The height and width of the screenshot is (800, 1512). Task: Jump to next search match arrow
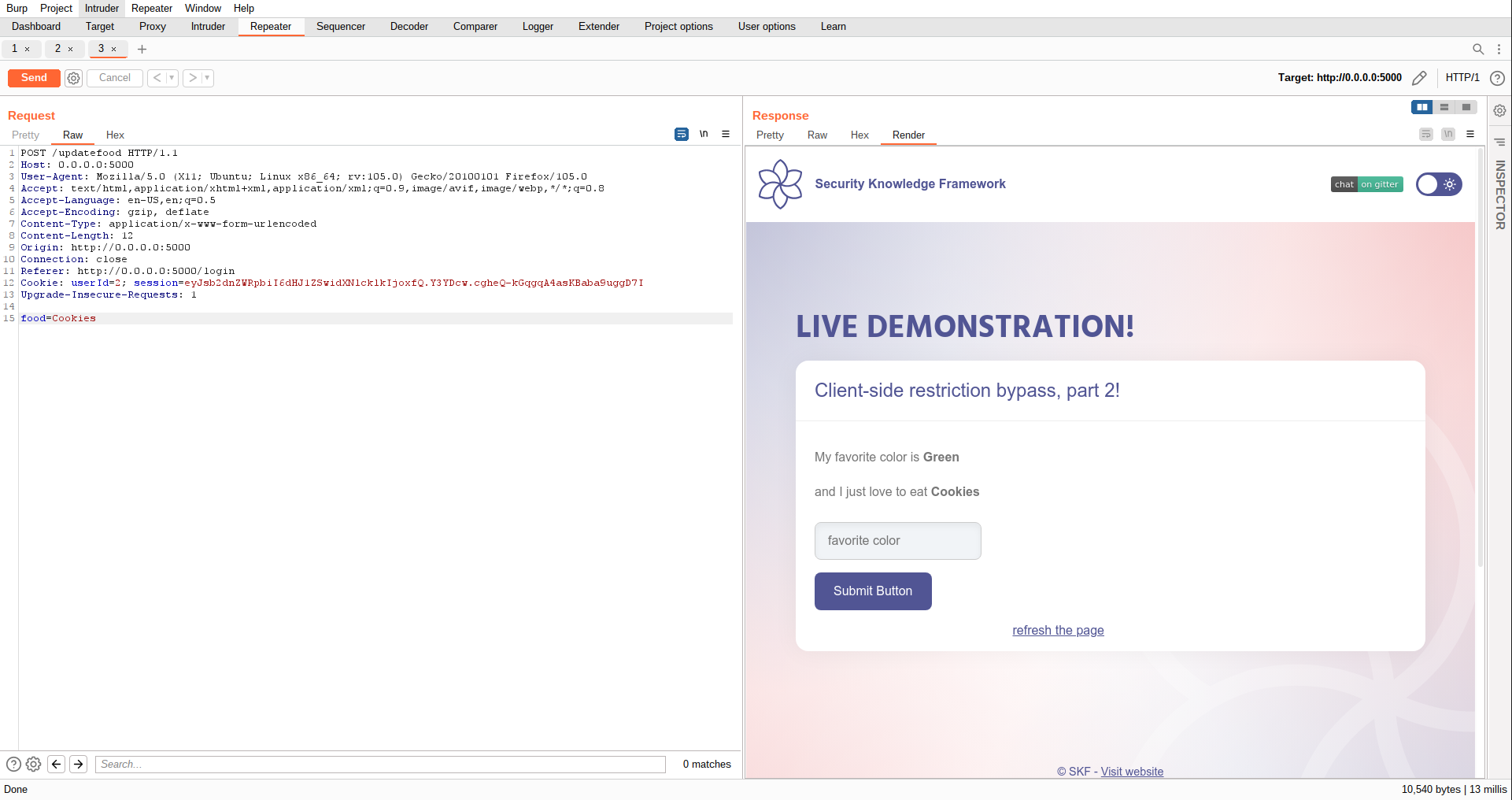coord(79,764)
